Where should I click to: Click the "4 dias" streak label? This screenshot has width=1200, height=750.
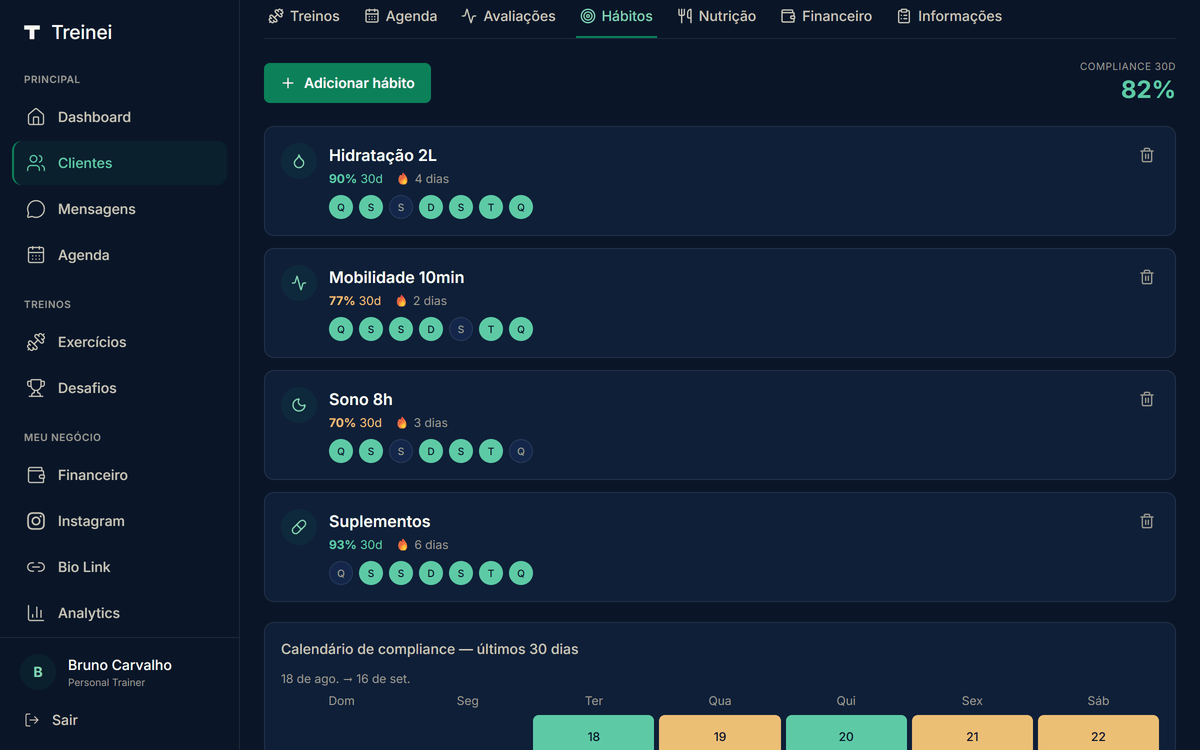pos(431,179)
